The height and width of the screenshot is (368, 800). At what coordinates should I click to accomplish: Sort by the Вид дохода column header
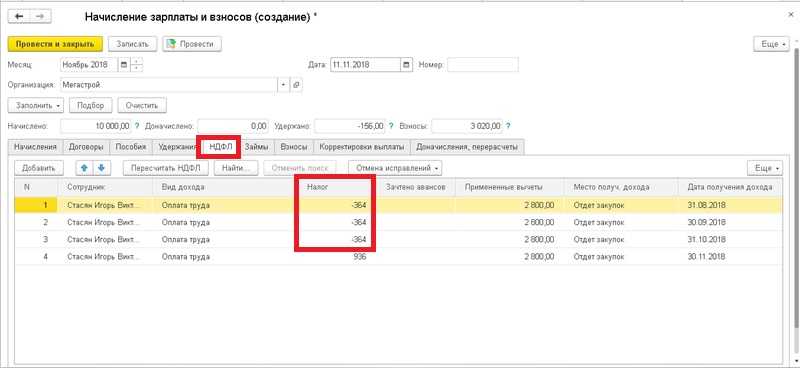pyautogui.click(x=226, y=187)
